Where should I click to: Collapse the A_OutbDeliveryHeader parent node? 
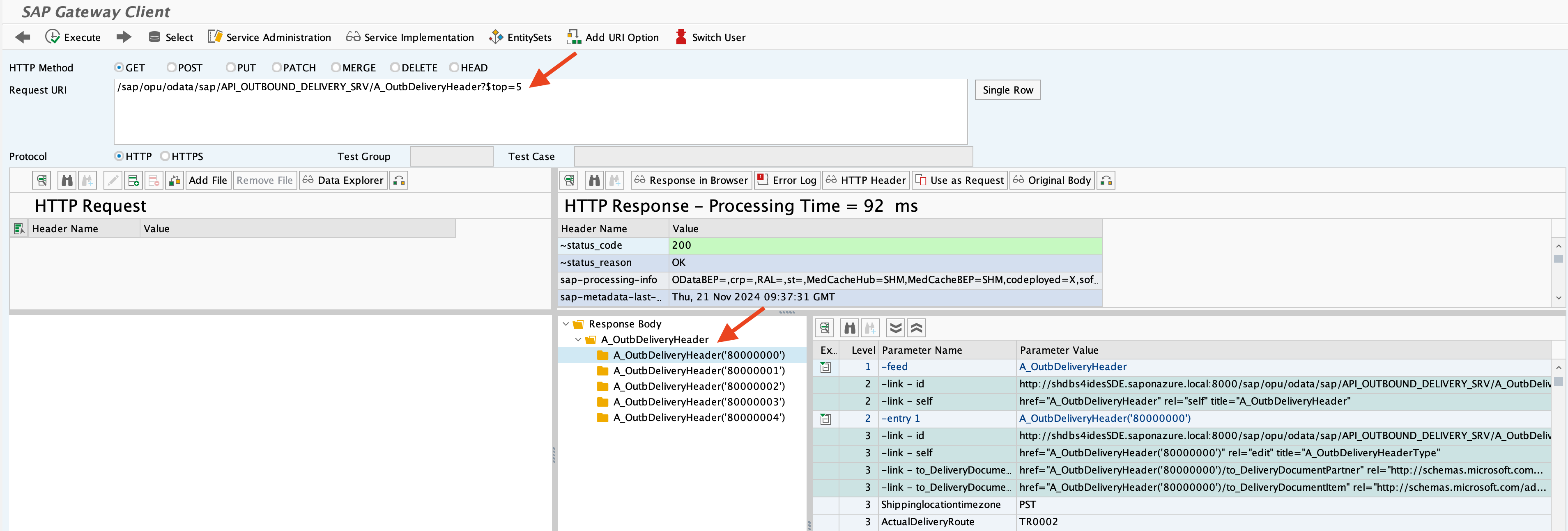(x=578, y=339)
